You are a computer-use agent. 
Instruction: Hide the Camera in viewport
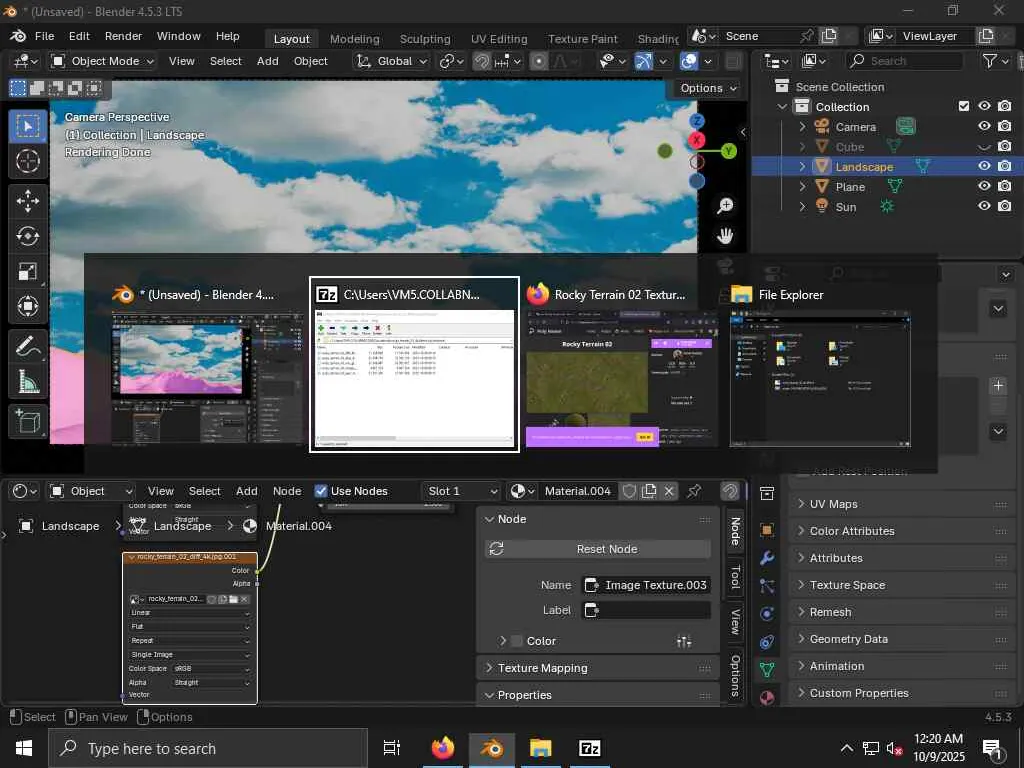[984, 125]
